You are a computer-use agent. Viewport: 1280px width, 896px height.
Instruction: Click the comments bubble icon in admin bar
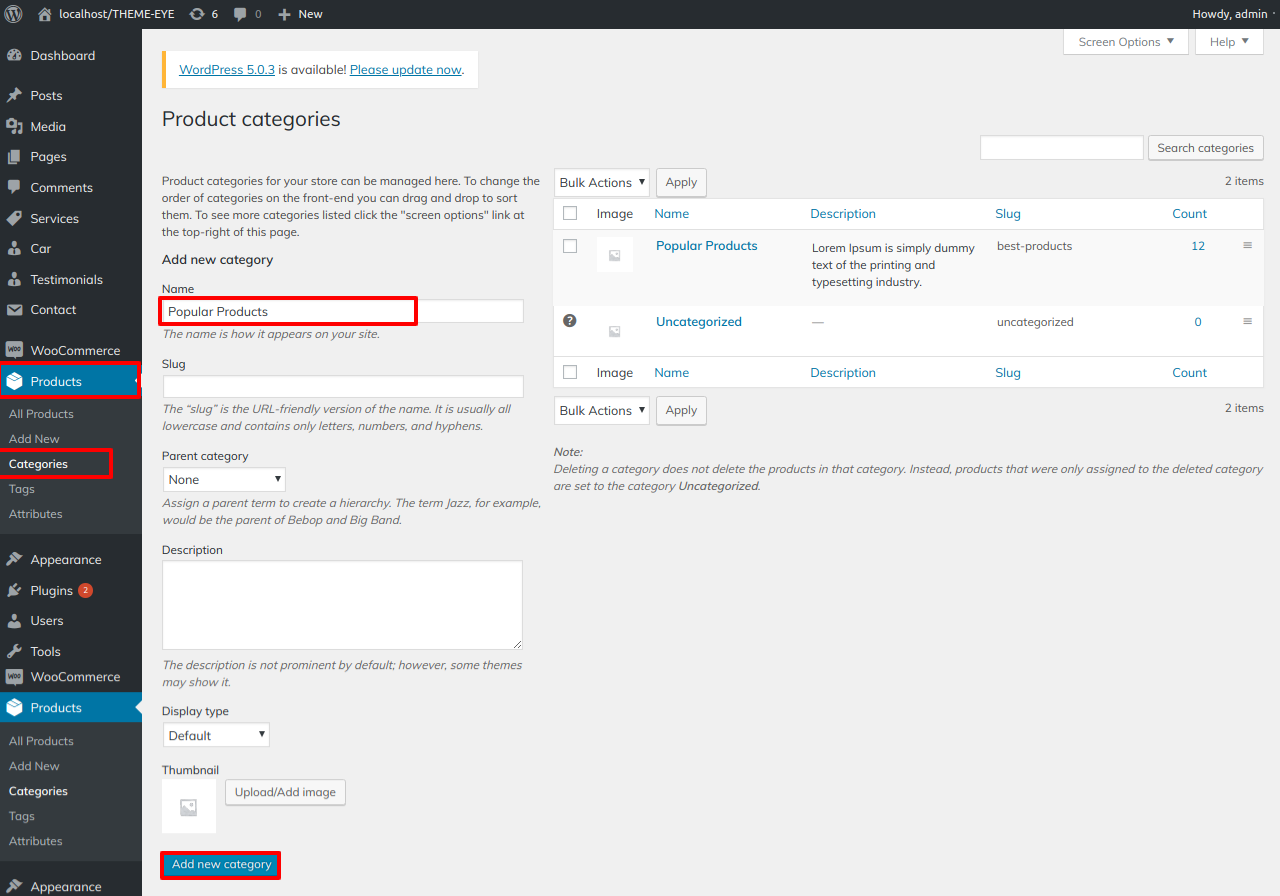[240, 14]
